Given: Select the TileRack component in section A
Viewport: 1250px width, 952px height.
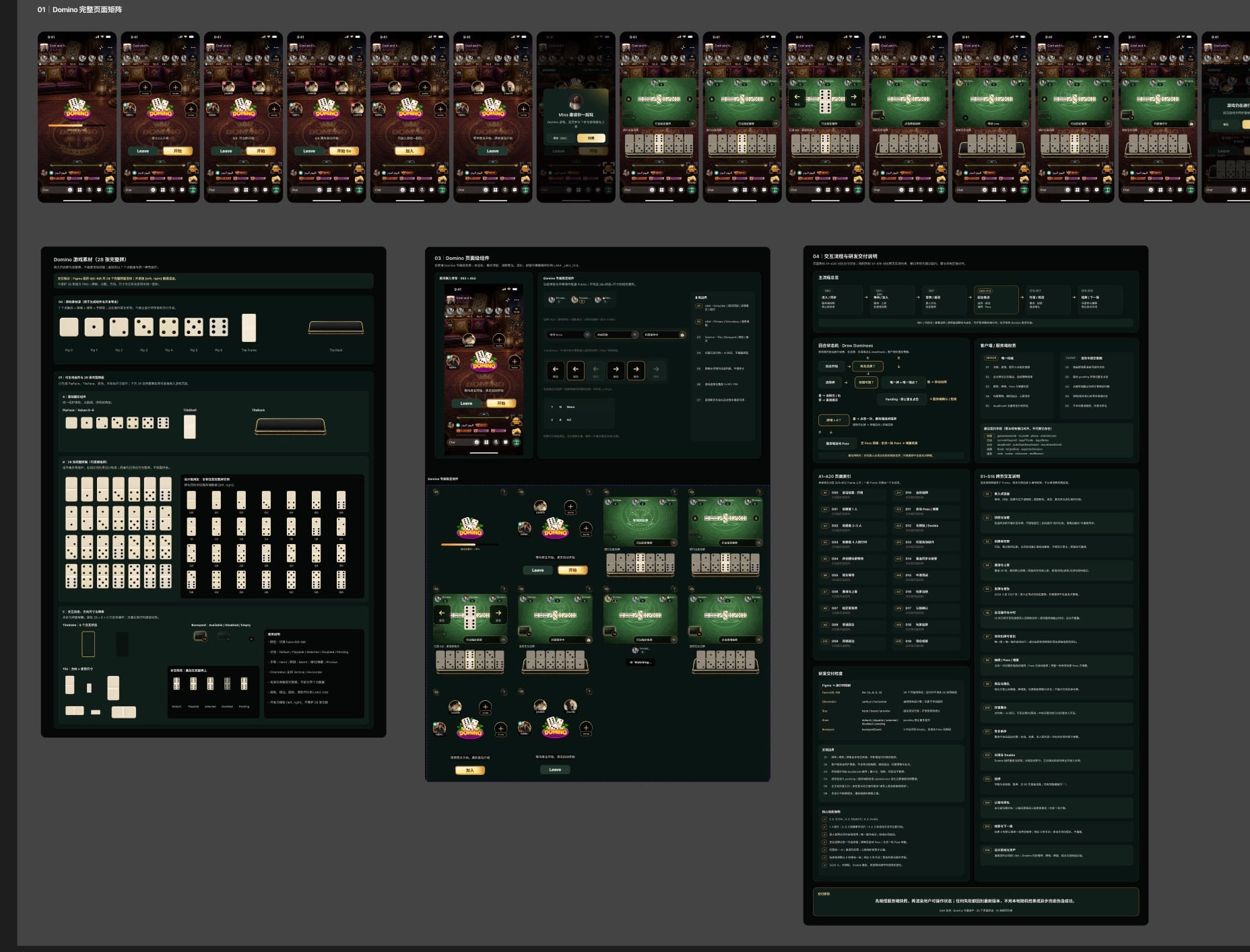Looking at the screenshot, I should pos(290,426).
